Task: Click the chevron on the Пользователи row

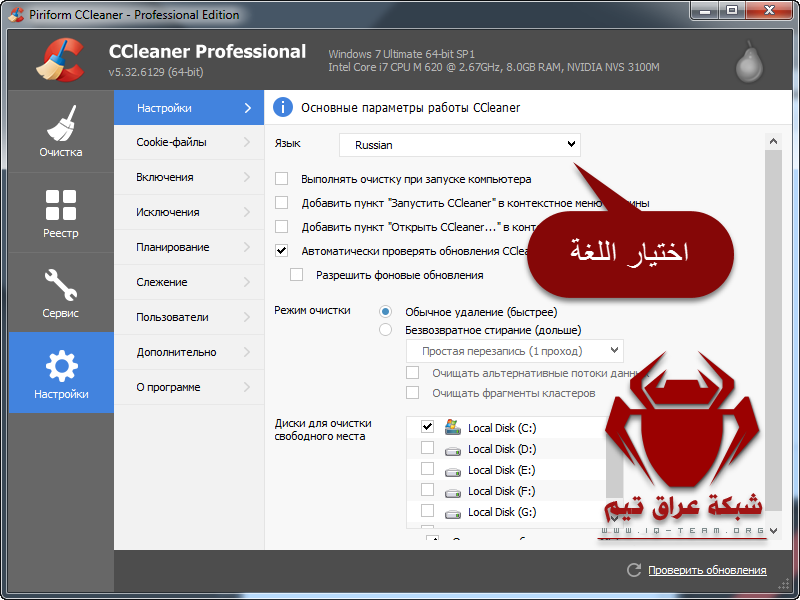Action: click(x=247, y=317)
